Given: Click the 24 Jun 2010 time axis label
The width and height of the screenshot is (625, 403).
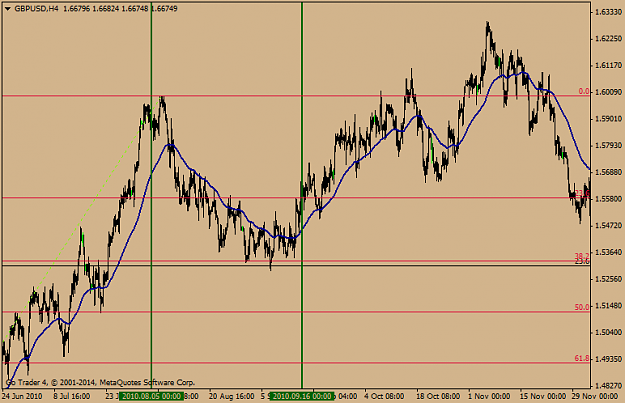Looking at the screenshot, I should (x=22, y=396).
